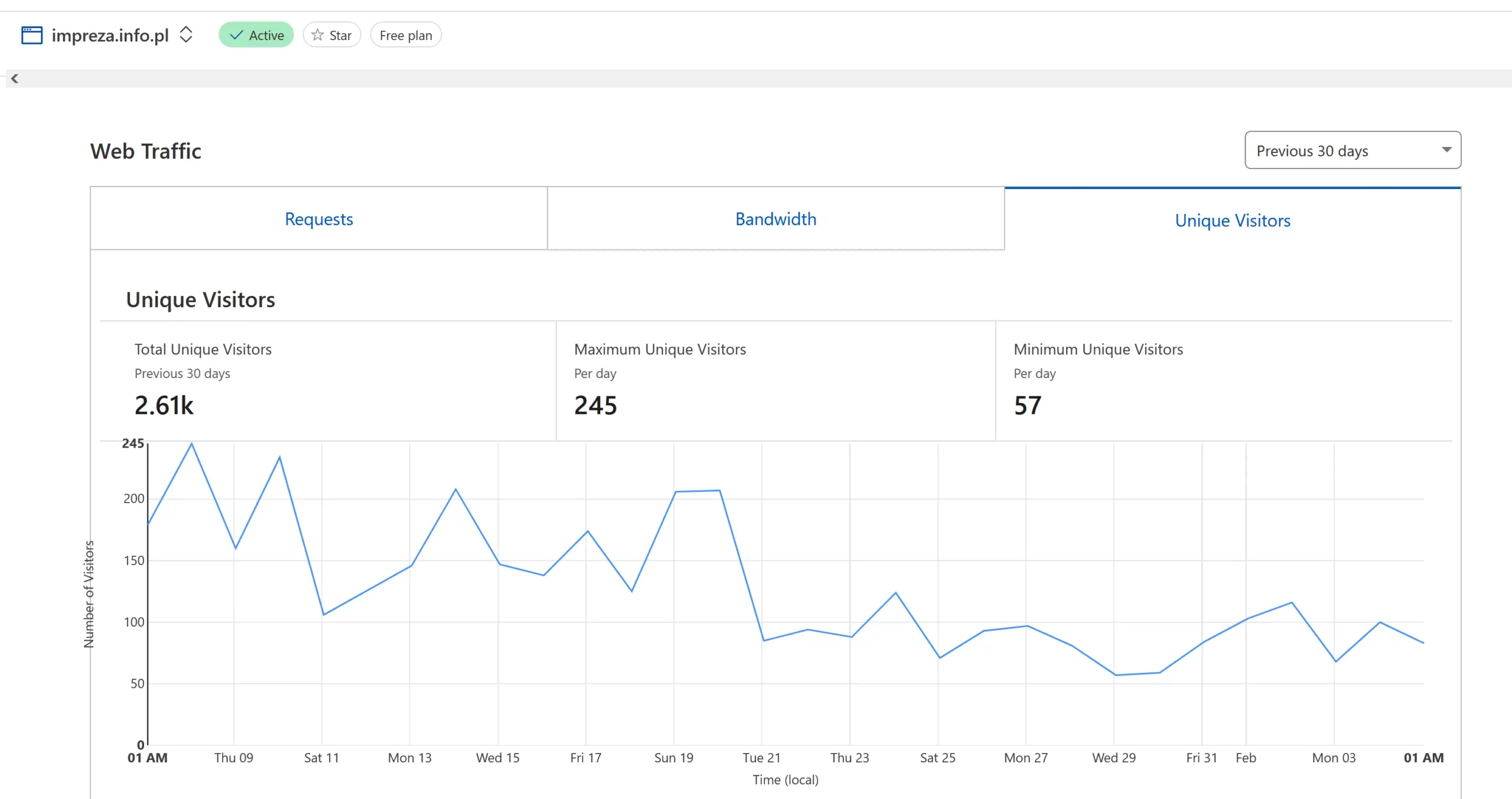This screenshot has width=1512, height=799.
Task: Click the Minimum Unique Visitors 57 value
Action: [x=1028, y=406]
